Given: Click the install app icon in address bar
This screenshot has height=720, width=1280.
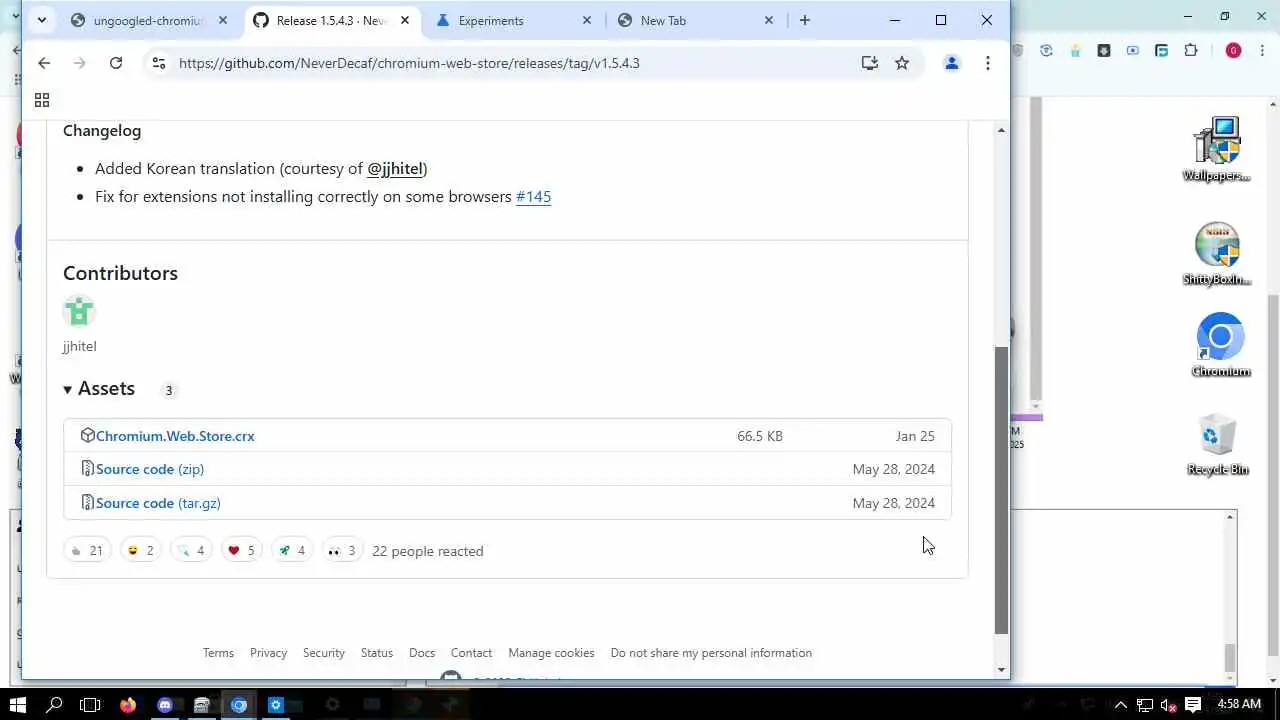Looking at the screenshot, I should (x=870, y=63).
